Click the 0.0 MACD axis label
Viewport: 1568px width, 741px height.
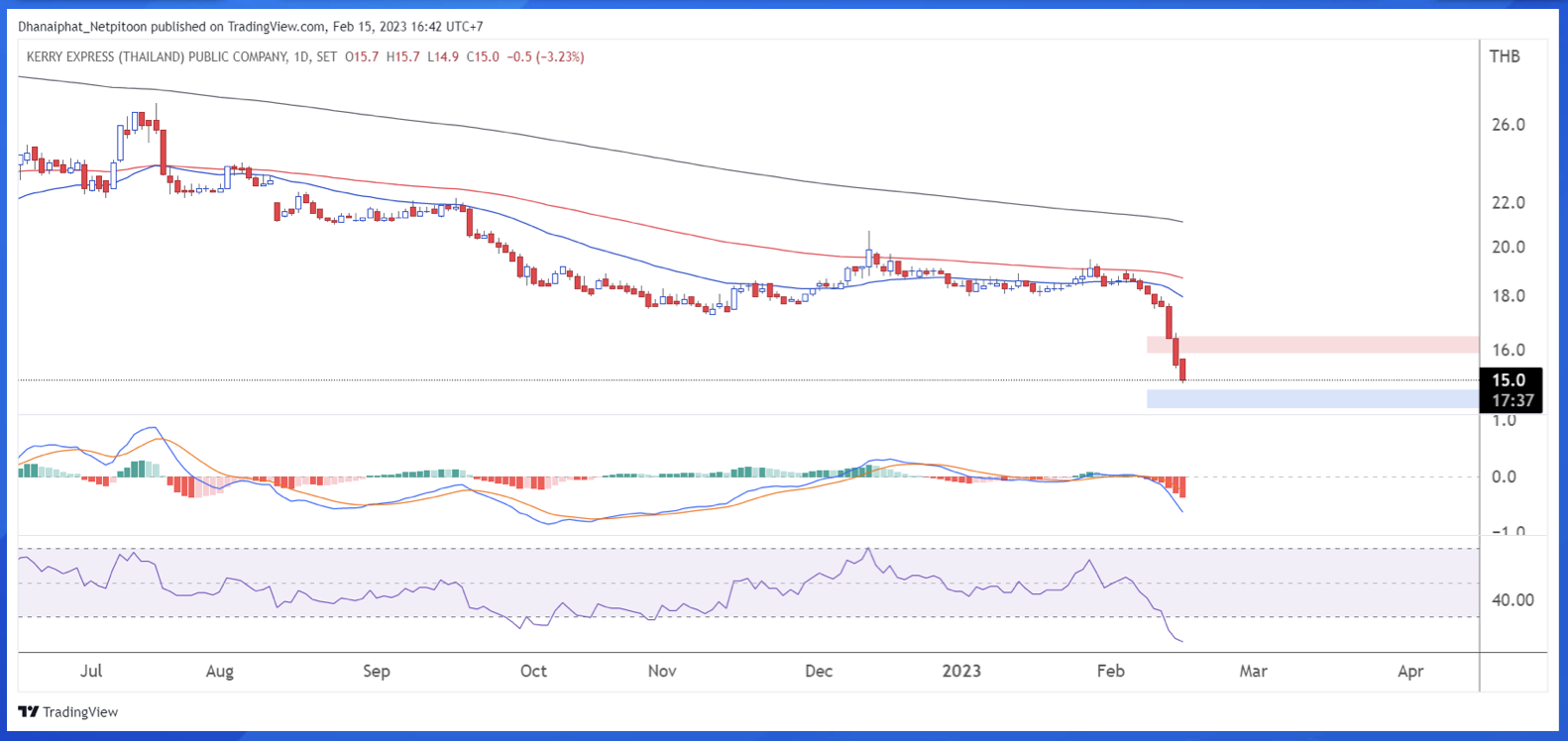tap(1504, 477)
